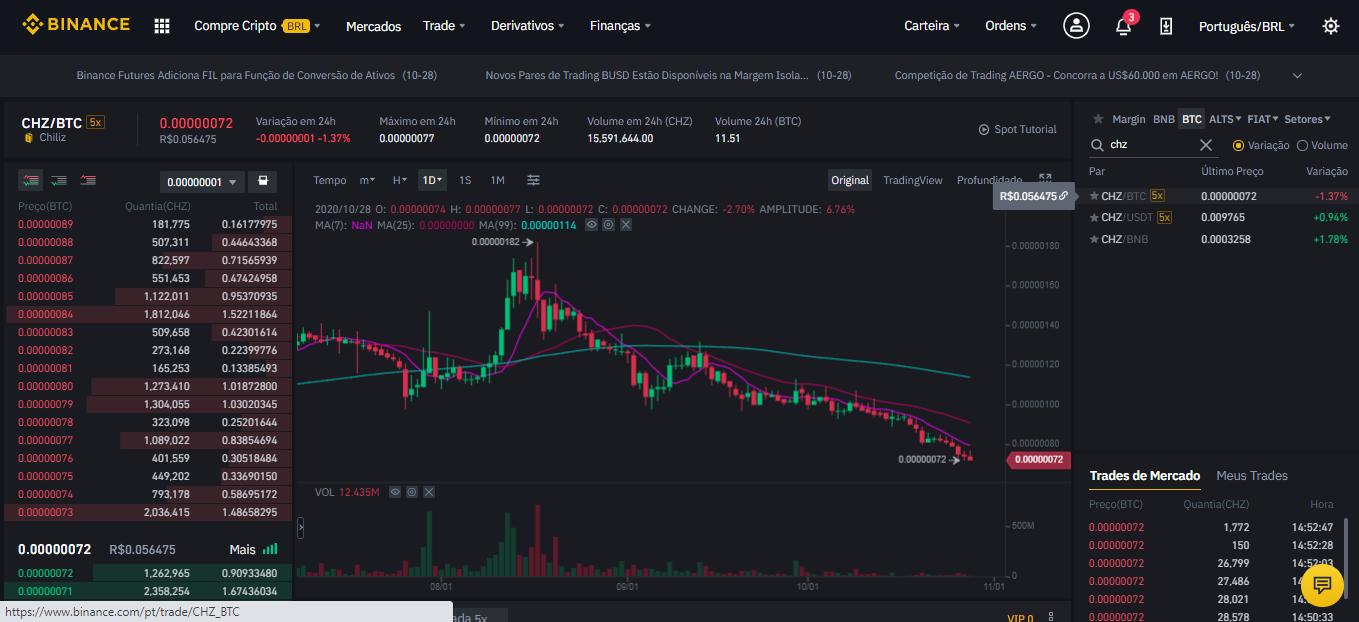The width and height of the screenshot is (1359, 622).
Task: Remove the MA indicator from chart
Action: pyautogui.click(x=626, y=225)
